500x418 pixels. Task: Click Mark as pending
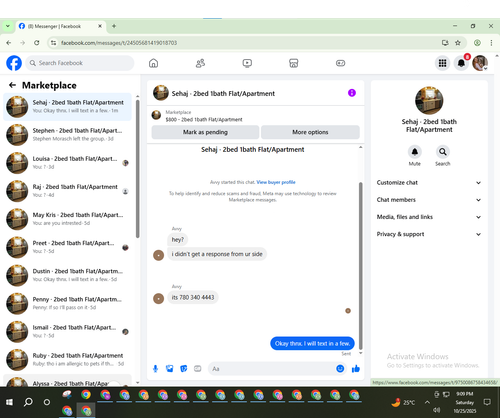[x=205, y=132]
